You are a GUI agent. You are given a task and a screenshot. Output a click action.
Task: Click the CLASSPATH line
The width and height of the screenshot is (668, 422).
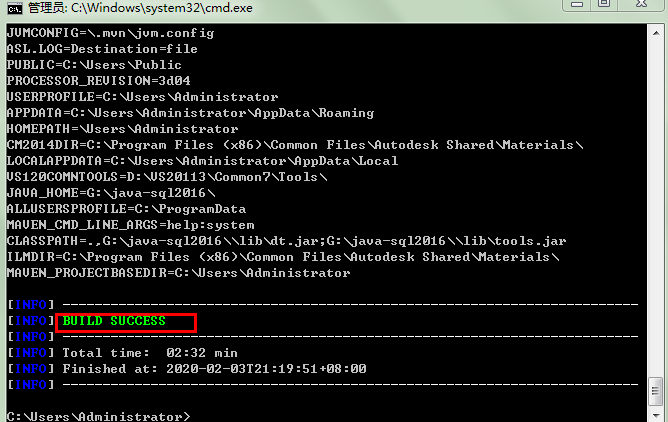click(286, 241)
